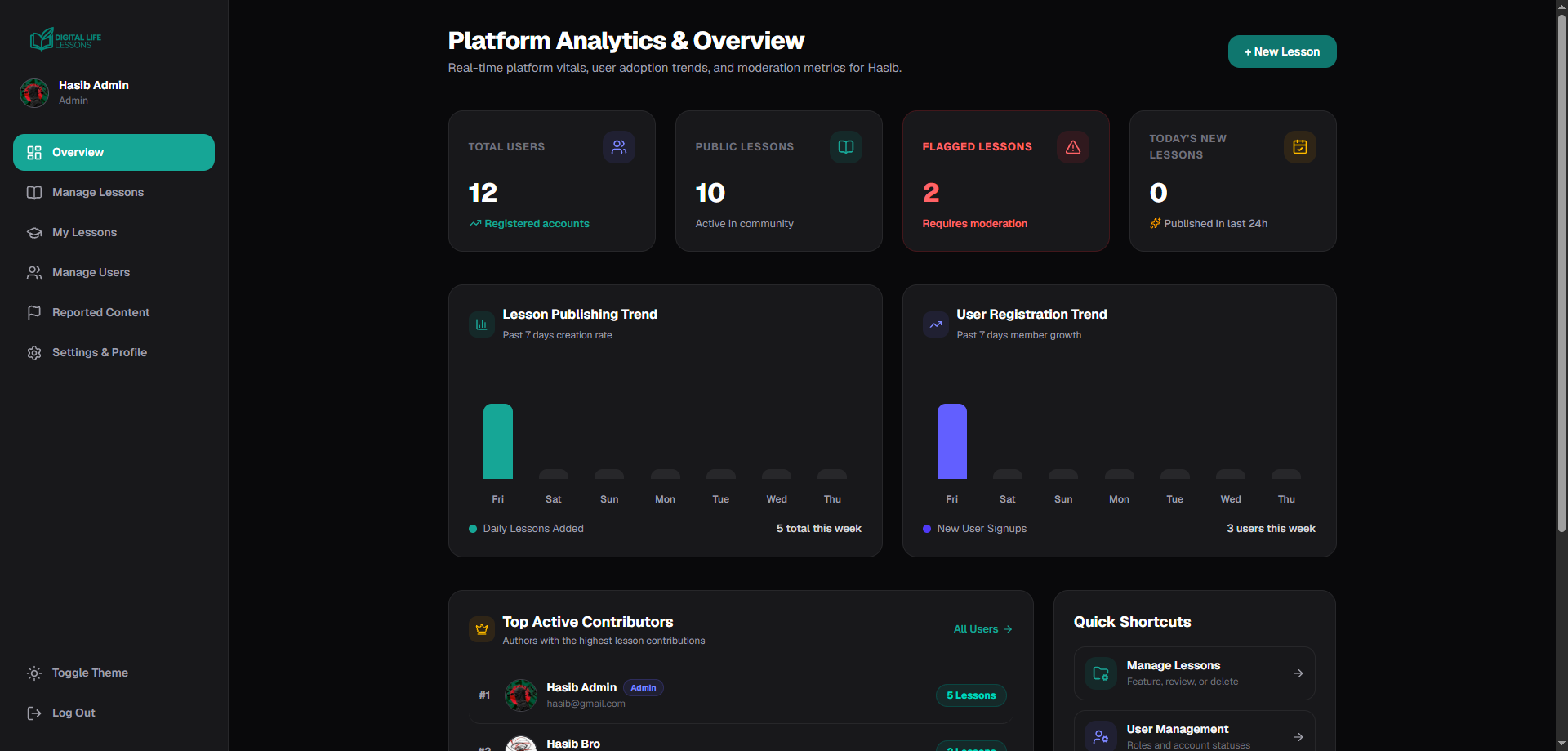1568x751 pixels.
Task: Click the purple Fri bar in registration chart
Action: point(952,441)
